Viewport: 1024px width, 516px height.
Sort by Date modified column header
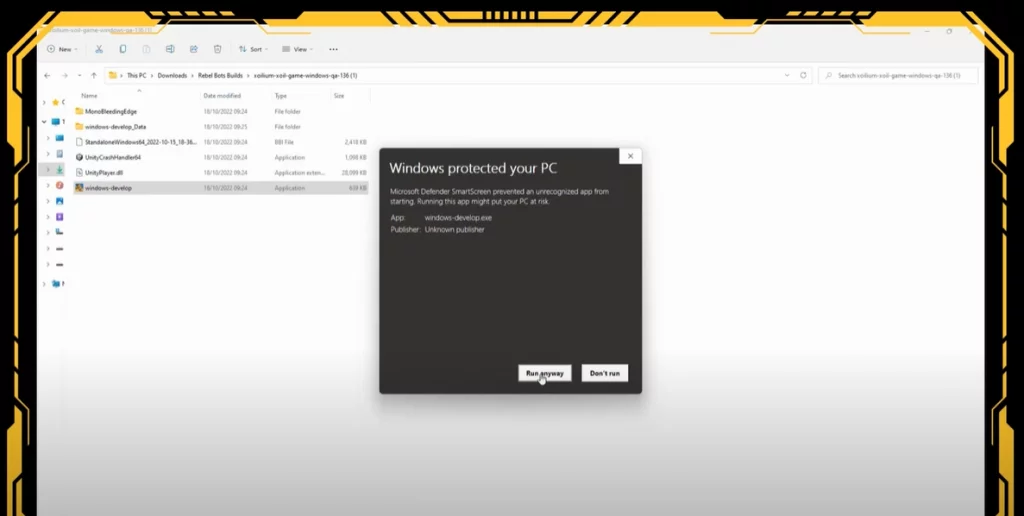pyautogui.click(x=222, y=95)
